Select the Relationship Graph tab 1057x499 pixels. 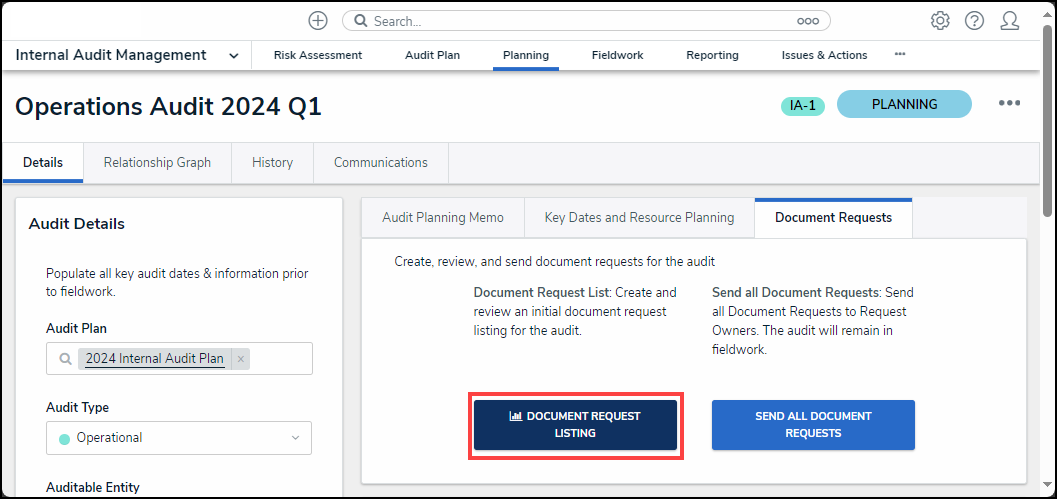click(x=157, y=162)
